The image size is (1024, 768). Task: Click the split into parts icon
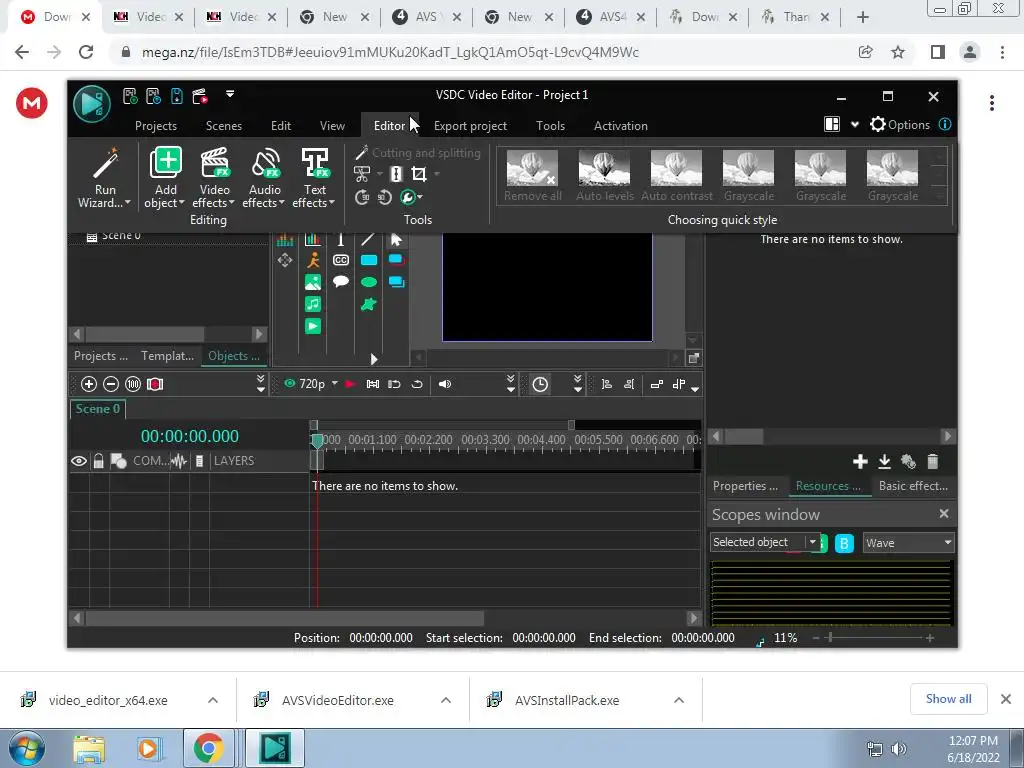[396, 174]
